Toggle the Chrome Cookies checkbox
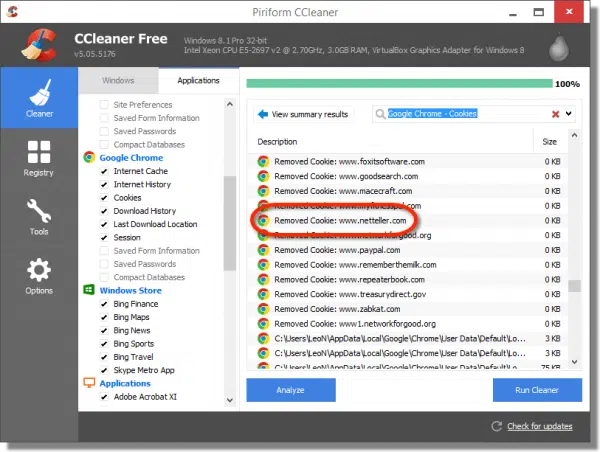Viewport: 600px width, 452px height. pos(104,198)
